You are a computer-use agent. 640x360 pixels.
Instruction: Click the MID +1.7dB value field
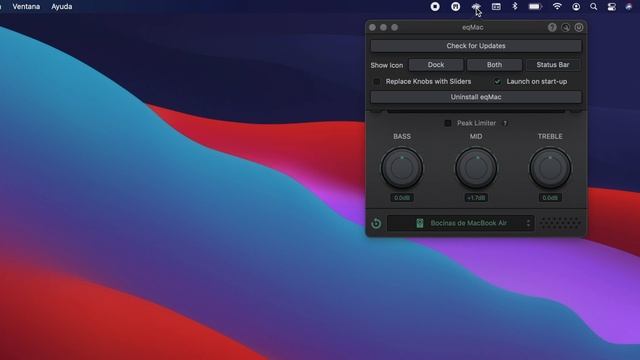point(476,198)
